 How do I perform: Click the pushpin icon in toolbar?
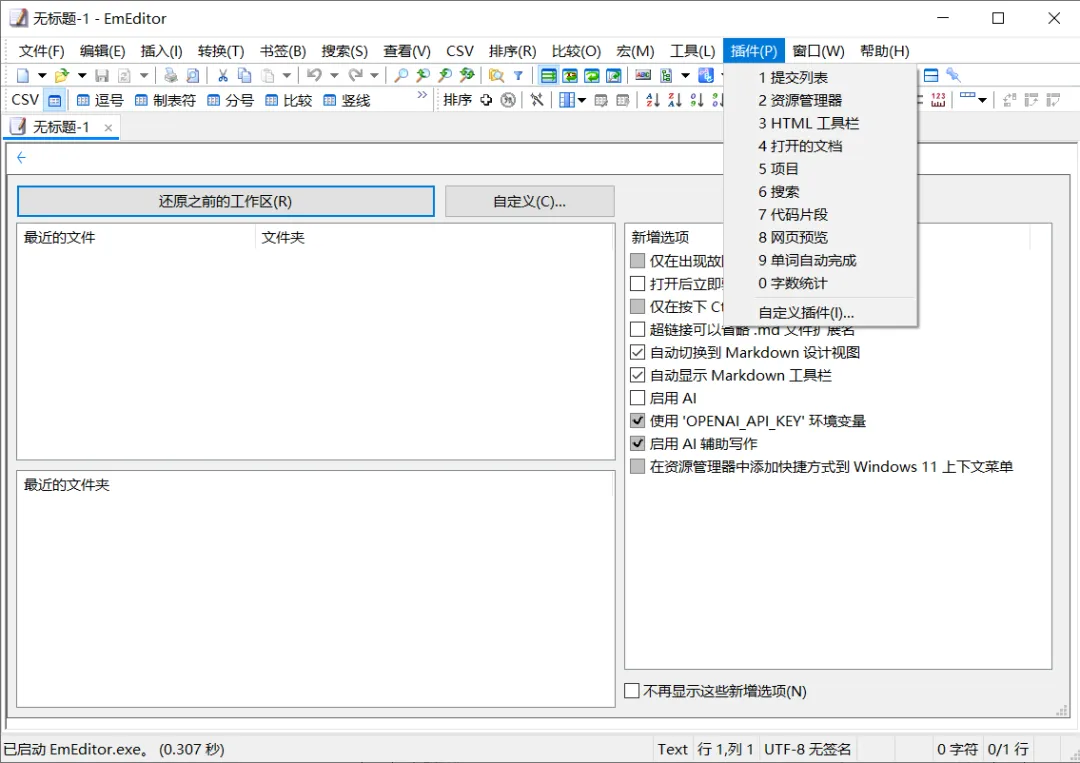[x=953, y=75]
